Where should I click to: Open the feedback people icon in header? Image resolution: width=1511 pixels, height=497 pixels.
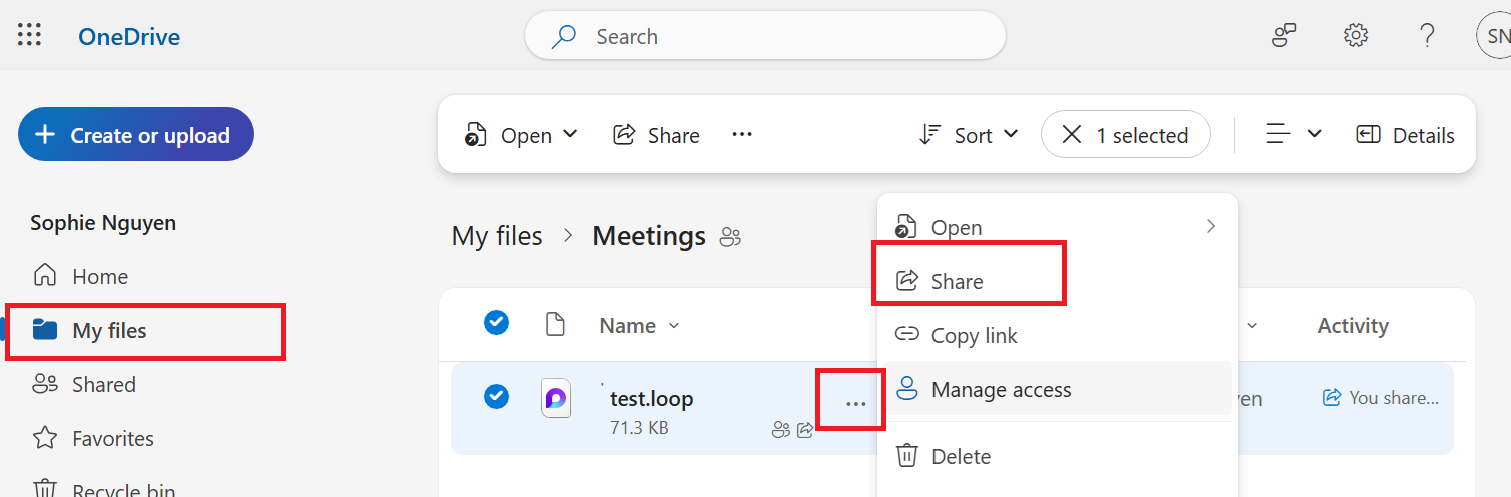pyautogui.click(x=1284, y=36)
